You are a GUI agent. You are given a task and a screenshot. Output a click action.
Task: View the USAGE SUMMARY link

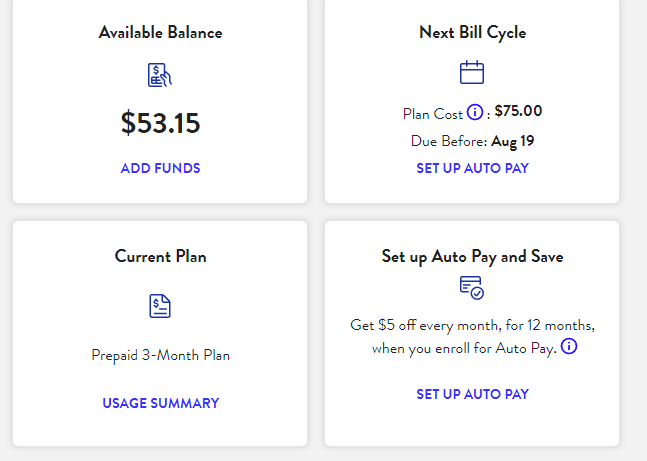click(x=160, y=403)
